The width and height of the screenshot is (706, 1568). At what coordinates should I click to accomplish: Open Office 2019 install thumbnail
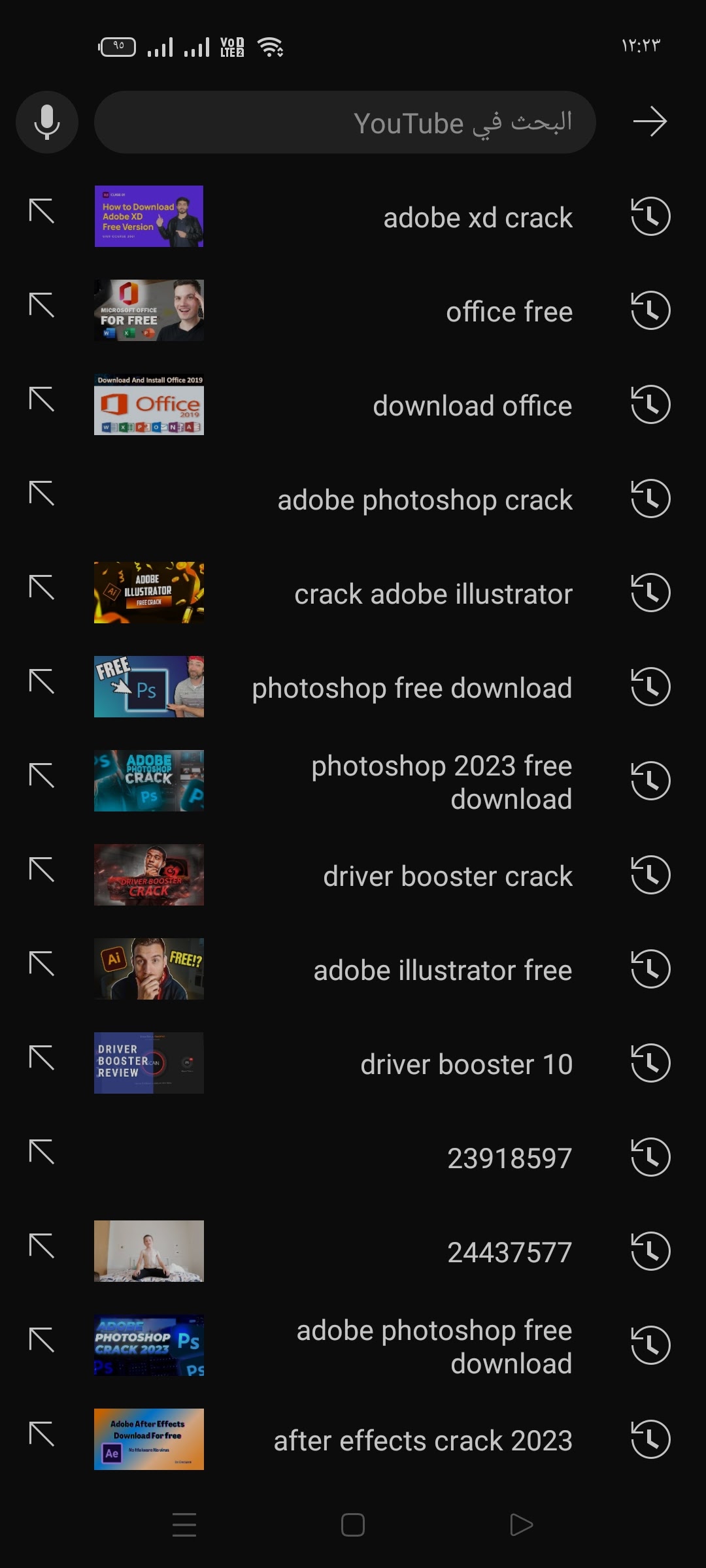(x=149, y=404)
